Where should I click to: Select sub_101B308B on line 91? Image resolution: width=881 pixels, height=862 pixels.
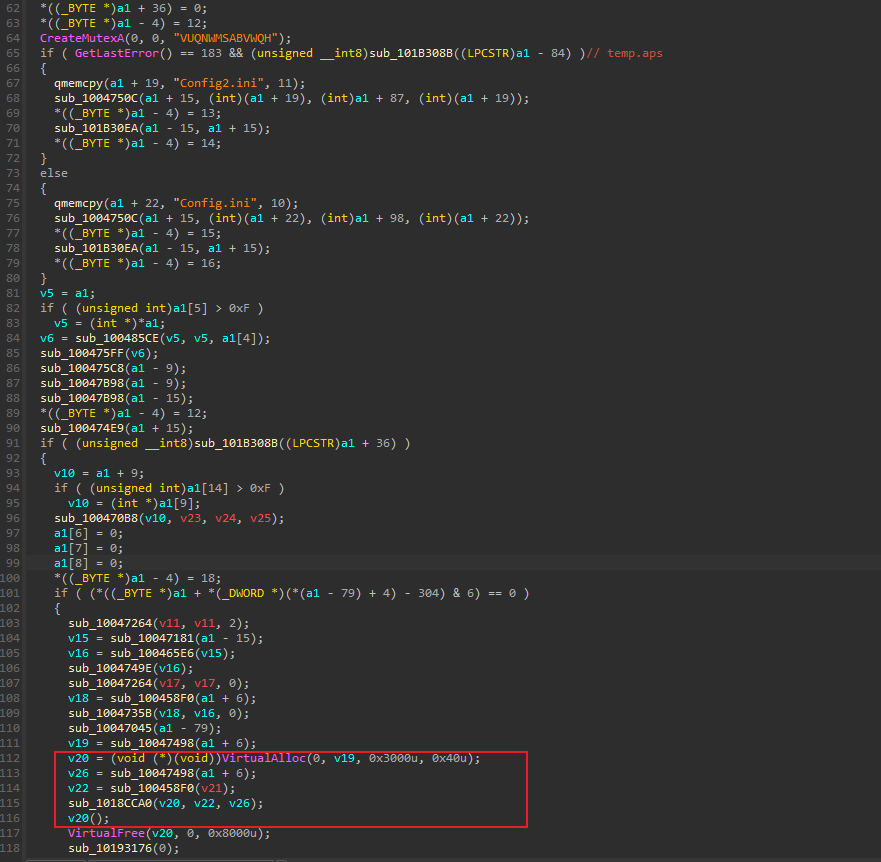tap(236, 443)
